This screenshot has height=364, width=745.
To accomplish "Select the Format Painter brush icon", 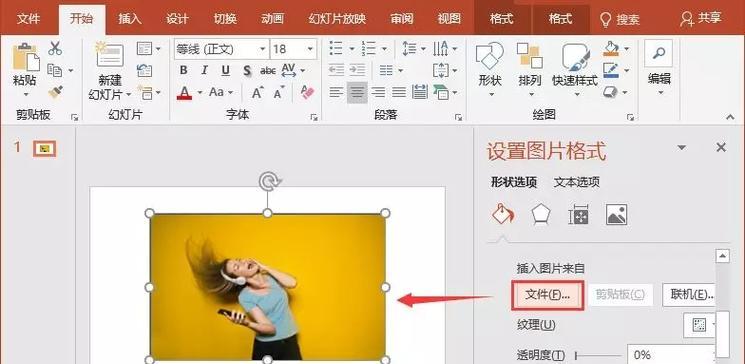I will tap(55, 91).
